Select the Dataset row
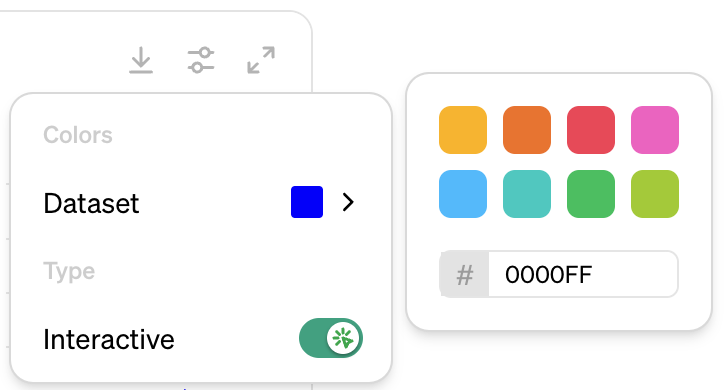726x390 pixels. click(200, 202)
